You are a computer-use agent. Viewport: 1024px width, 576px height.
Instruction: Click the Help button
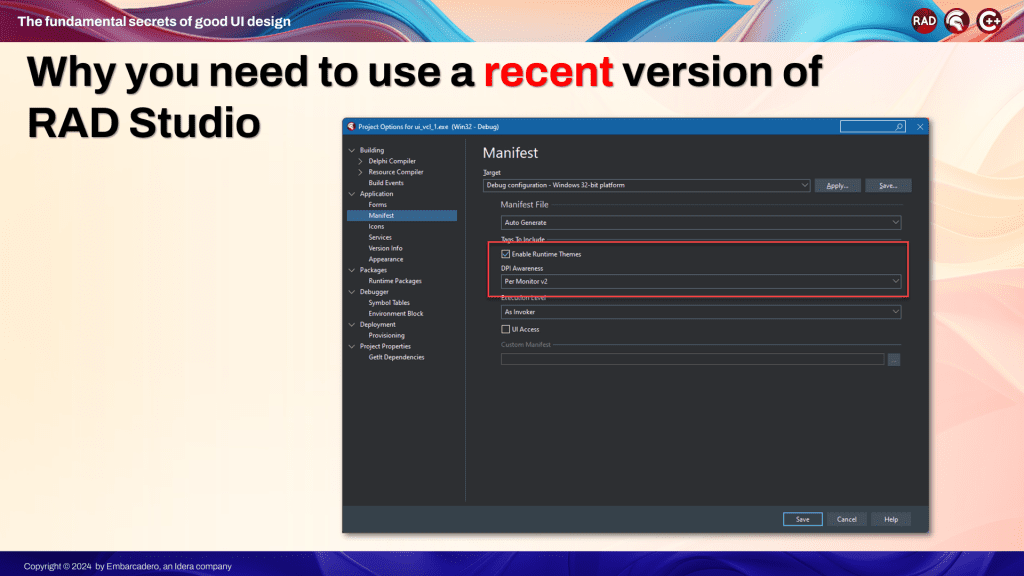tap(891, 519)
